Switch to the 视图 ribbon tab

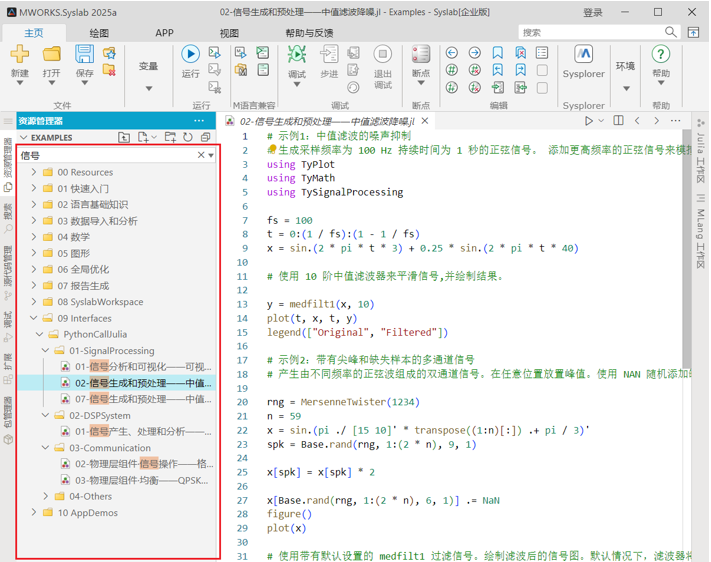click(229, 33)
